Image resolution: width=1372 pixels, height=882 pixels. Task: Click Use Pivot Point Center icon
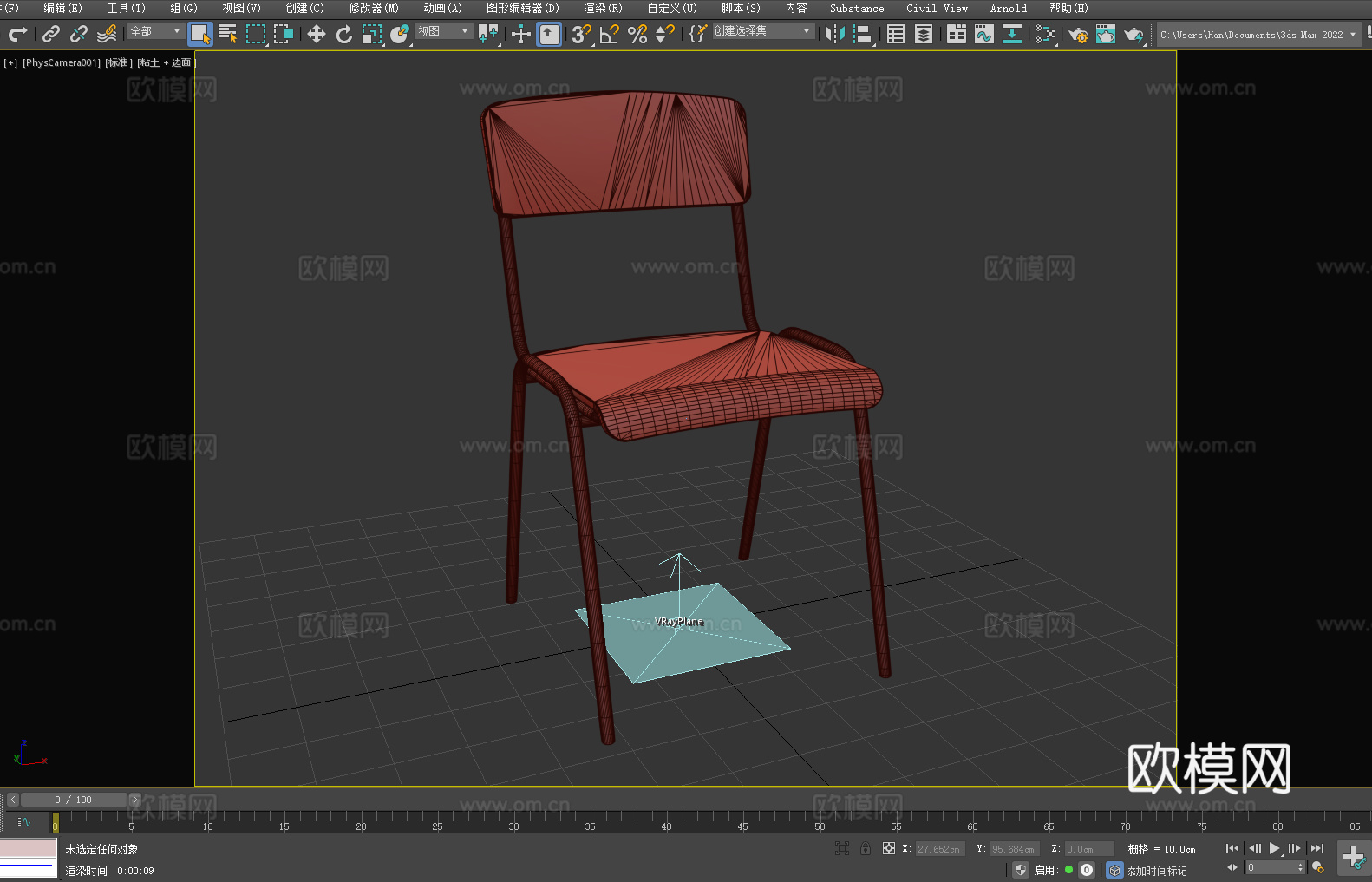click(x=488, y=34)
